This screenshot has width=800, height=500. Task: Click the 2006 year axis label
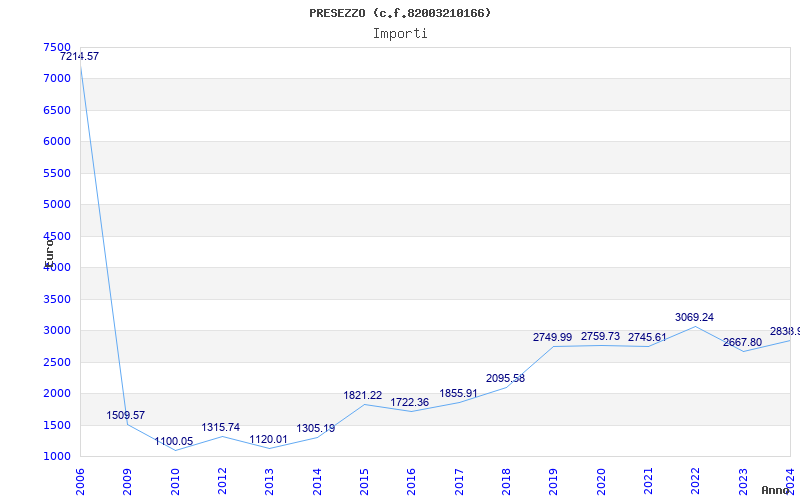point(80,482)
